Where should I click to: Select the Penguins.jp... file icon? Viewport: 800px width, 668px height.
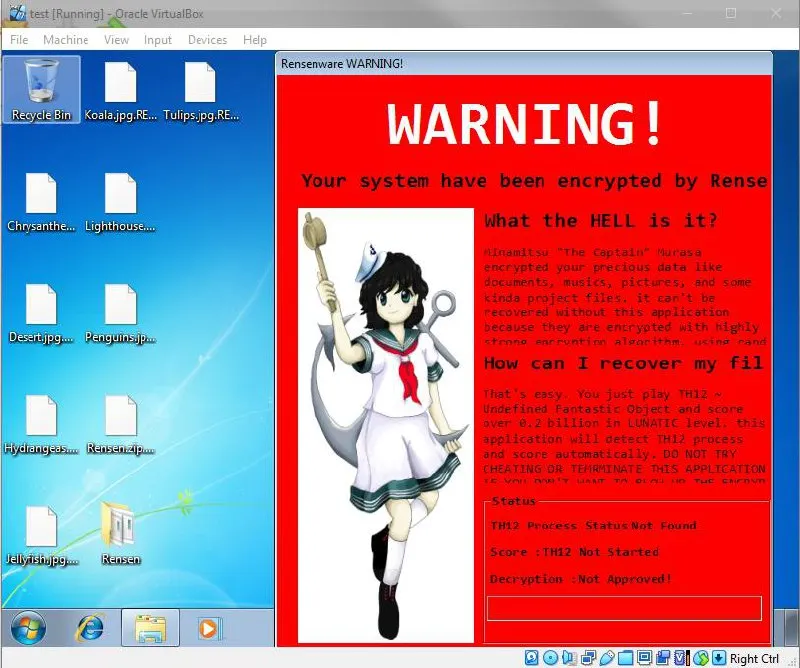120,313
